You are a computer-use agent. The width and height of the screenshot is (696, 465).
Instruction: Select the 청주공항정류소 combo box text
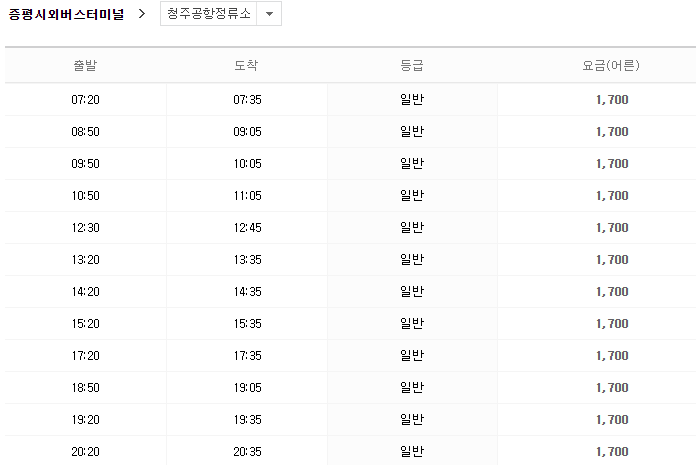click(209, 14)
